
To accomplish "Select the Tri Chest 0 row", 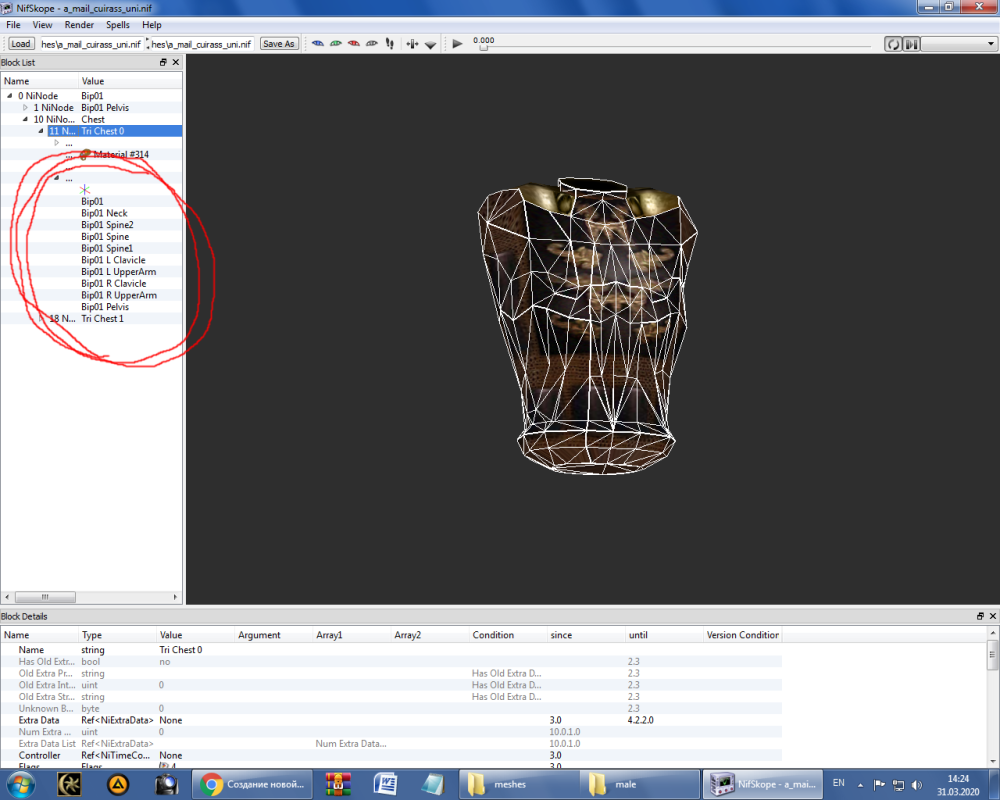I will pos(91,131).
